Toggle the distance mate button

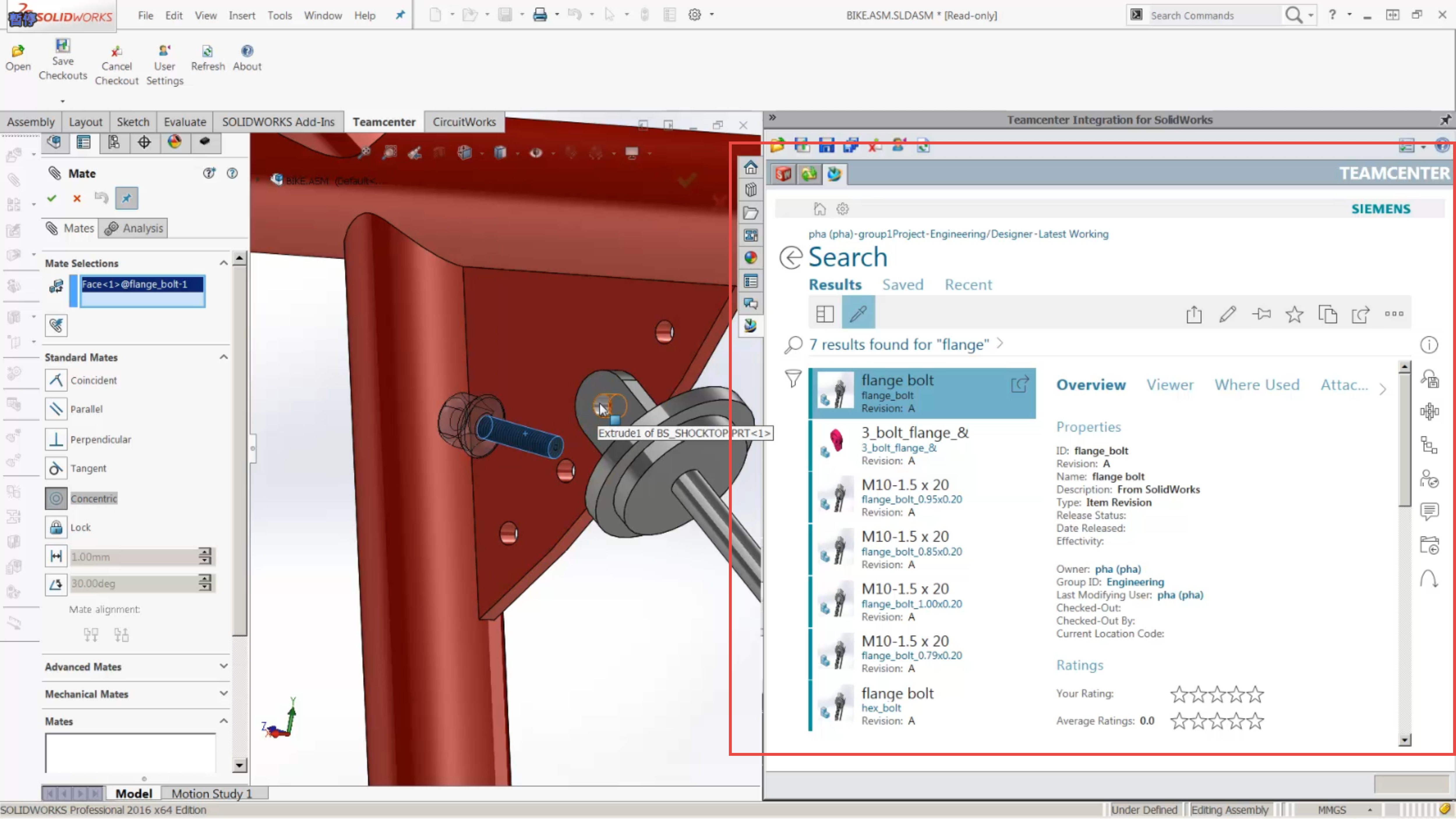tap(56, 557)
